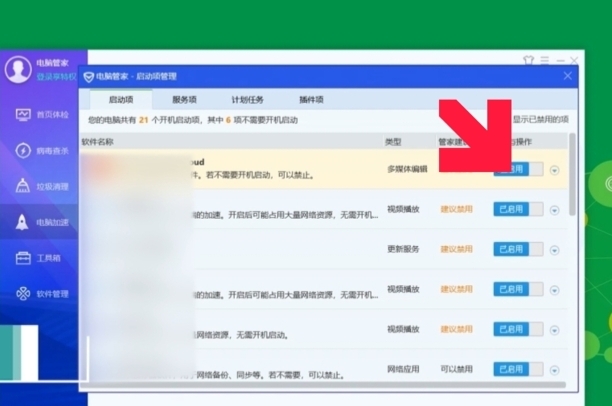Click the horizontal scrollbar at dialog bottom

[x=323, y=385]
